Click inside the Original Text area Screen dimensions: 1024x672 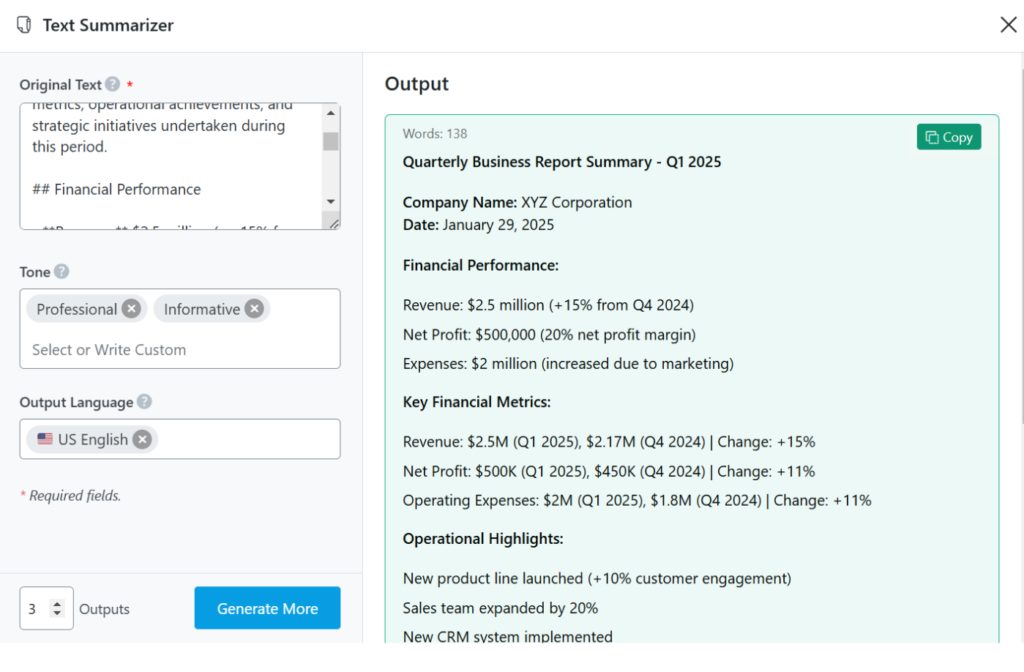[170, 165]
